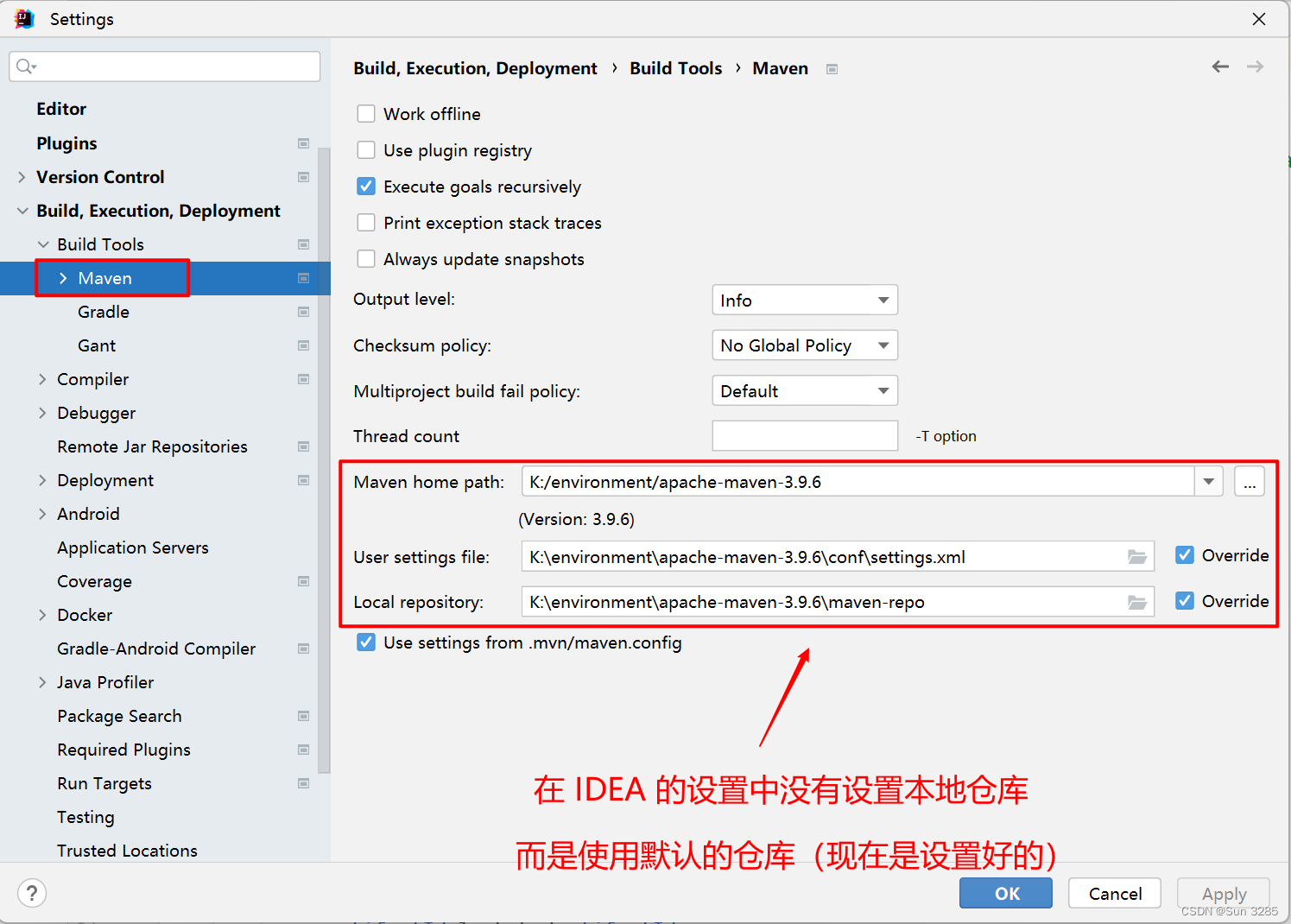Click the User settings file path field

tap(838, 557)
